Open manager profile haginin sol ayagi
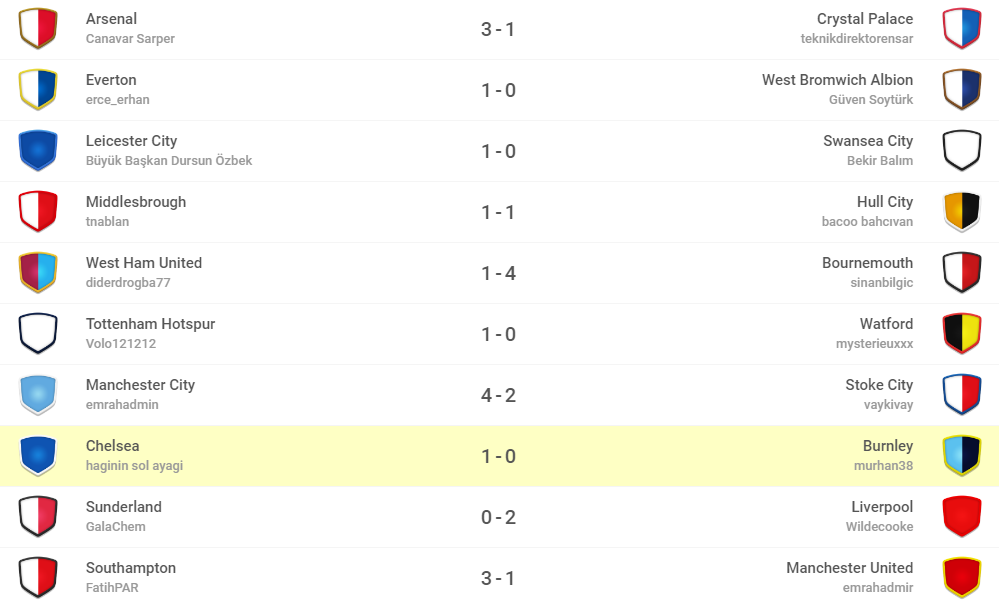999x607 pixels. [x=134, y=466]
